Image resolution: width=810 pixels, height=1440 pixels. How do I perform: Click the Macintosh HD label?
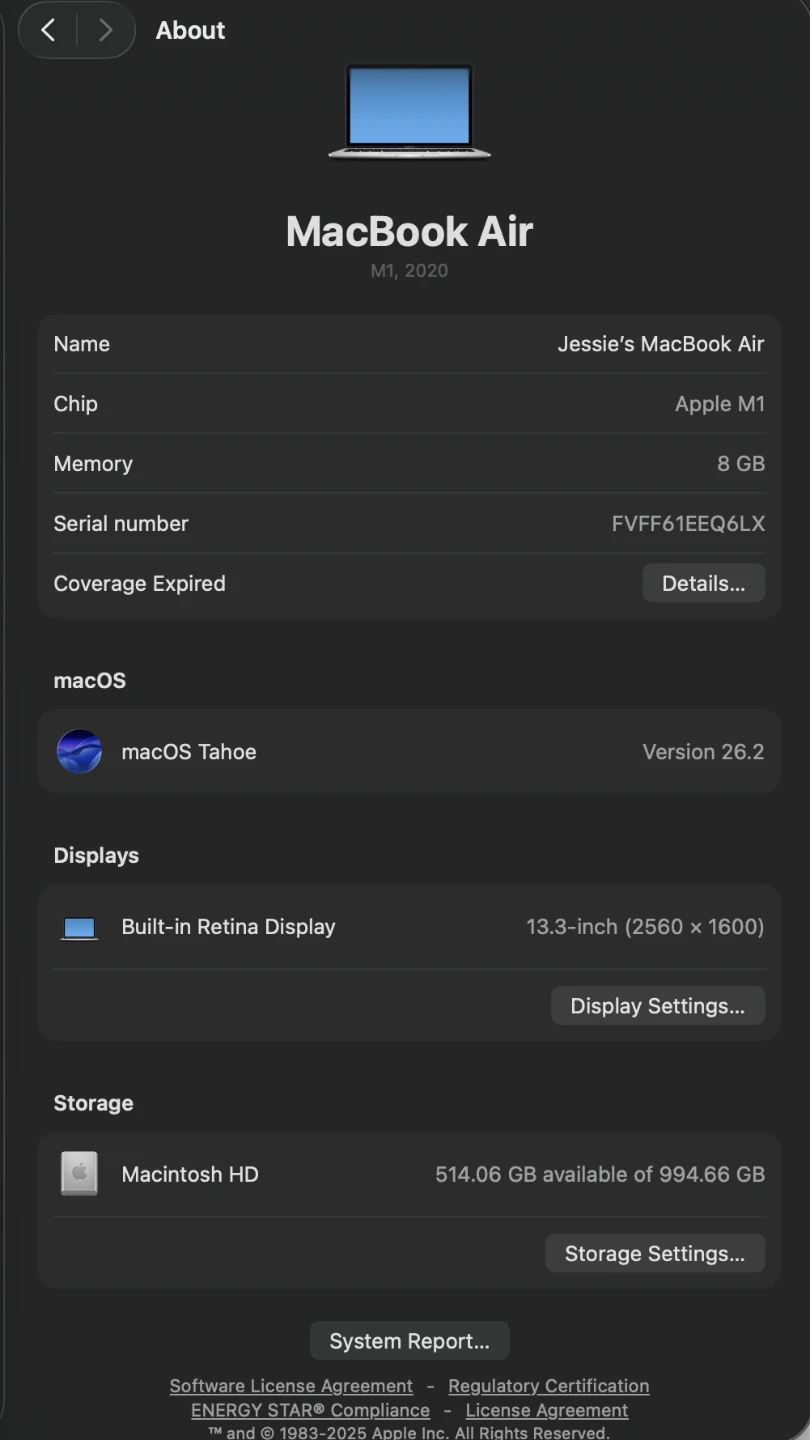(190, 1174)
